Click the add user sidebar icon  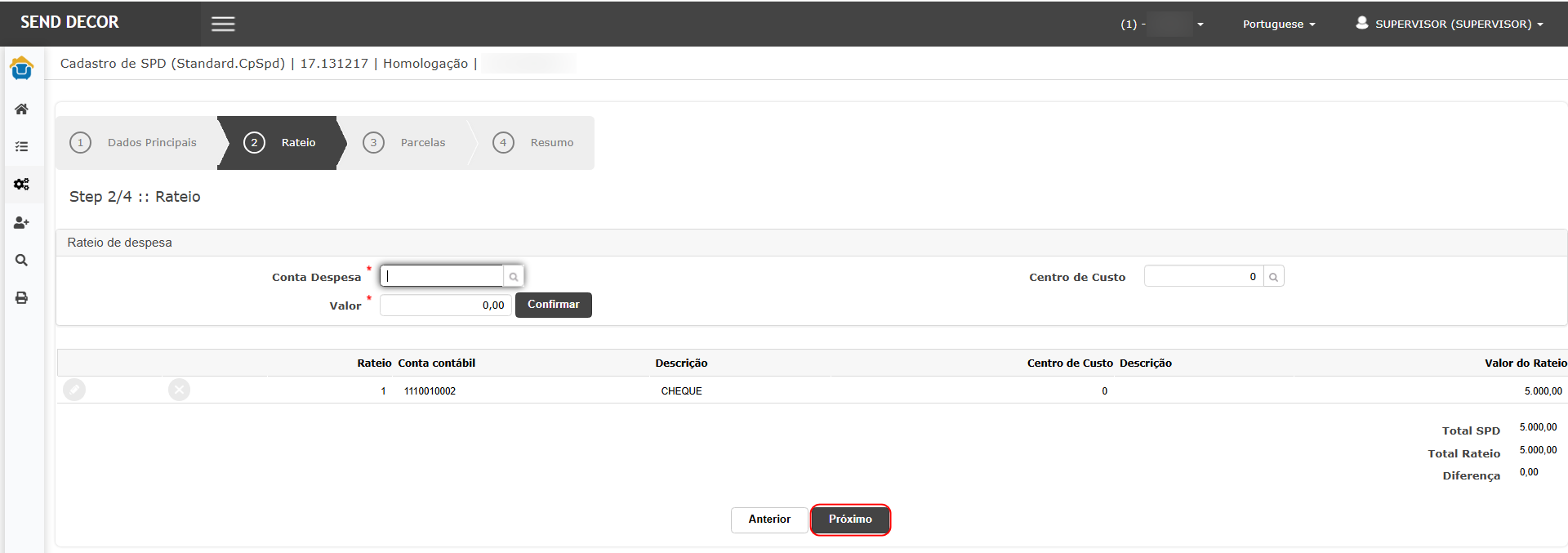point(22,222)
